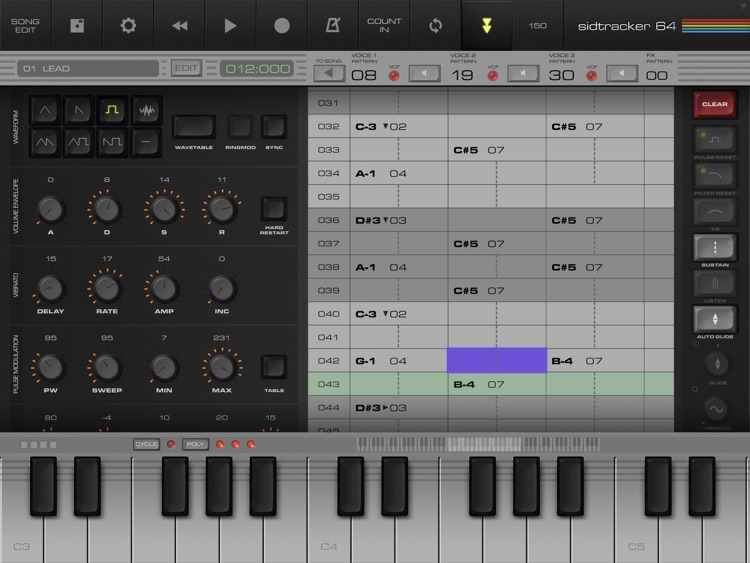Select FX pattern number 00
The image size is (750, 563).
point(657,75)
